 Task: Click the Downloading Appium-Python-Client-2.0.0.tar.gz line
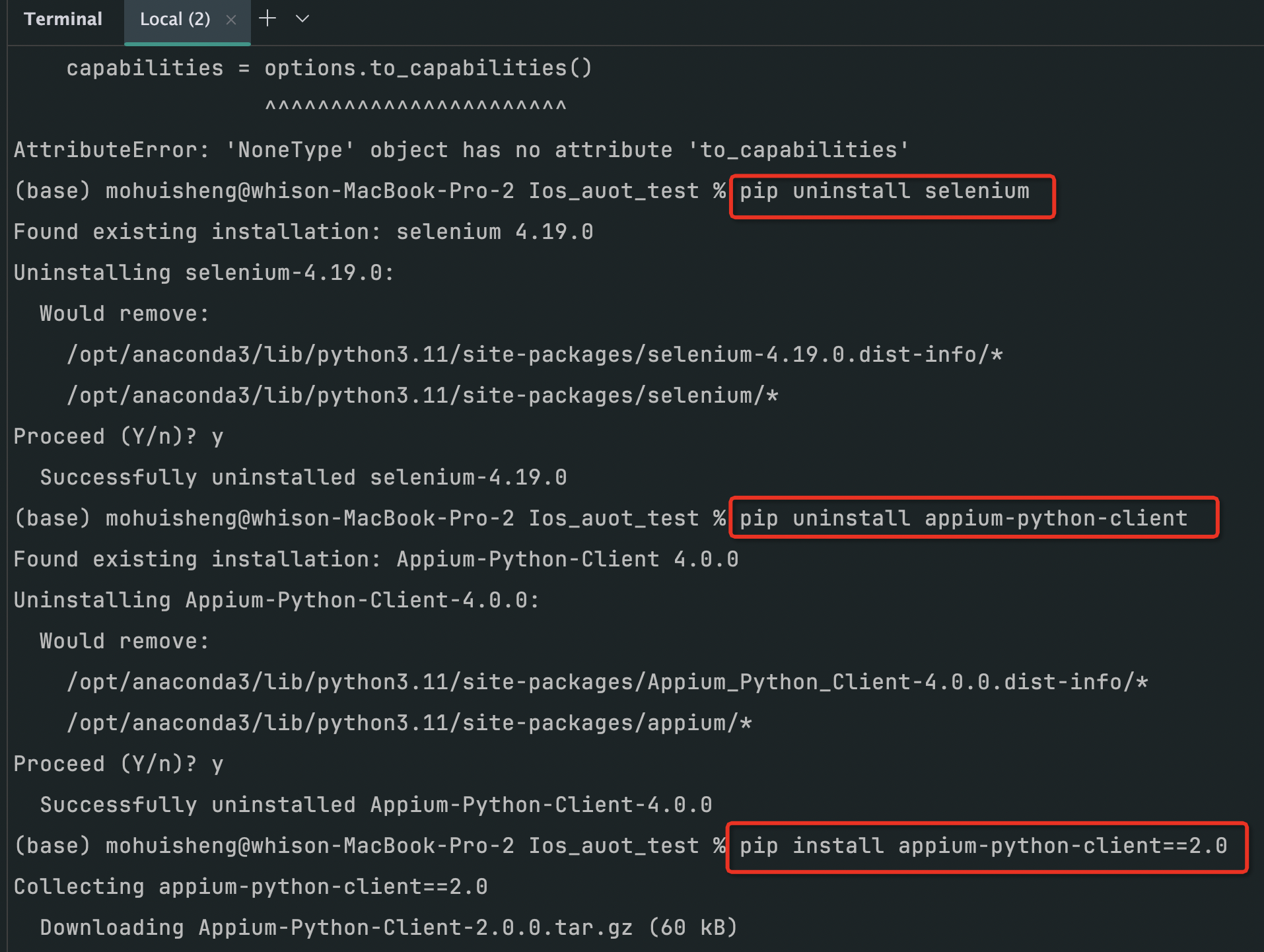(388, 927)
